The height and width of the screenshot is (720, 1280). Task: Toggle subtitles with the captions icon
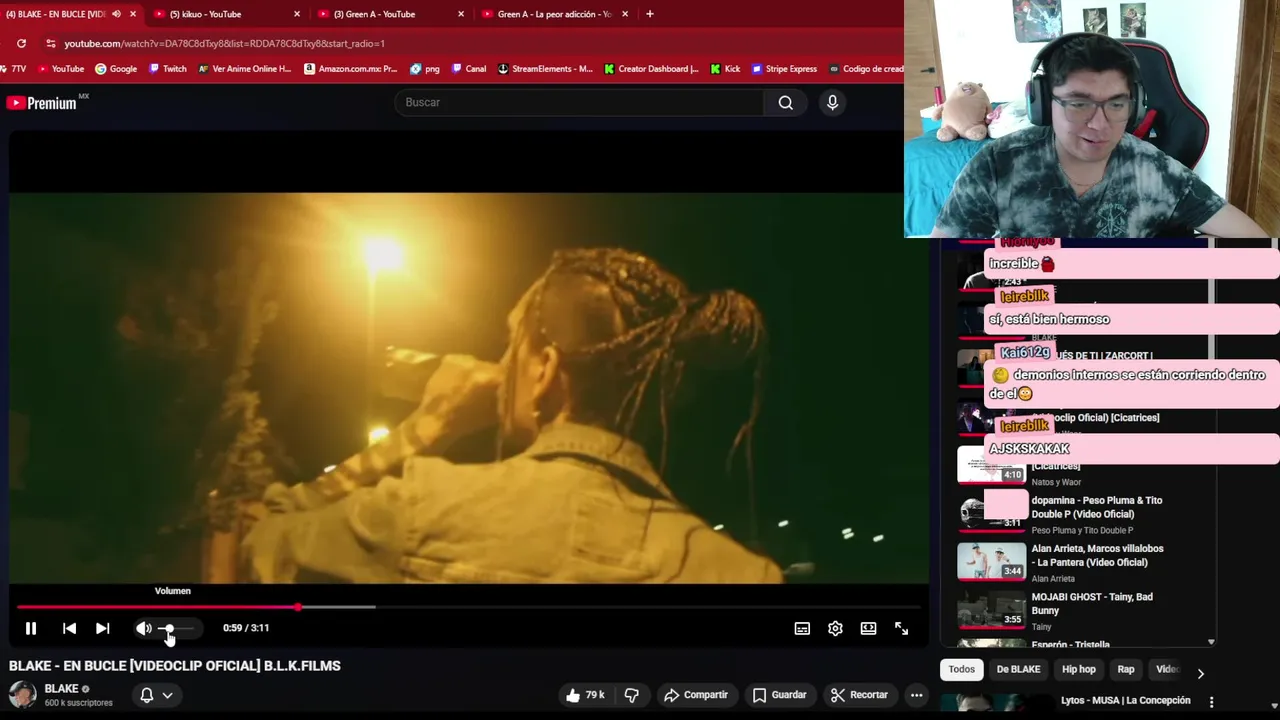[802, 628]
